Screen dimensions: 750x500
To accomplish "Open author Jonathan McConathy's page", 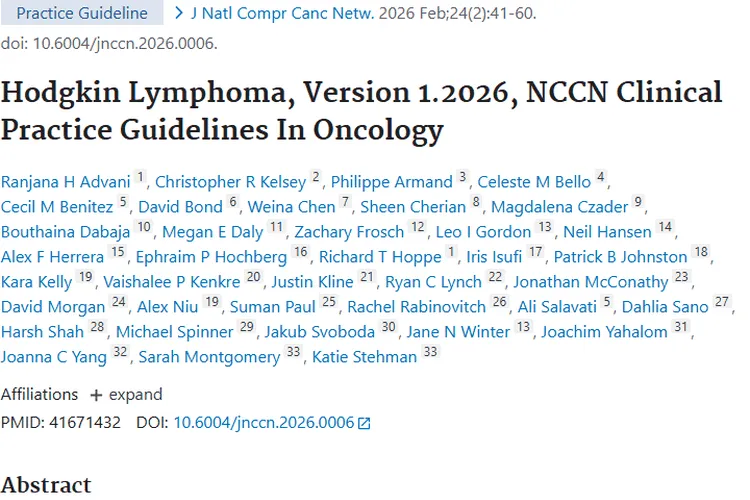I will click(597, 281).
